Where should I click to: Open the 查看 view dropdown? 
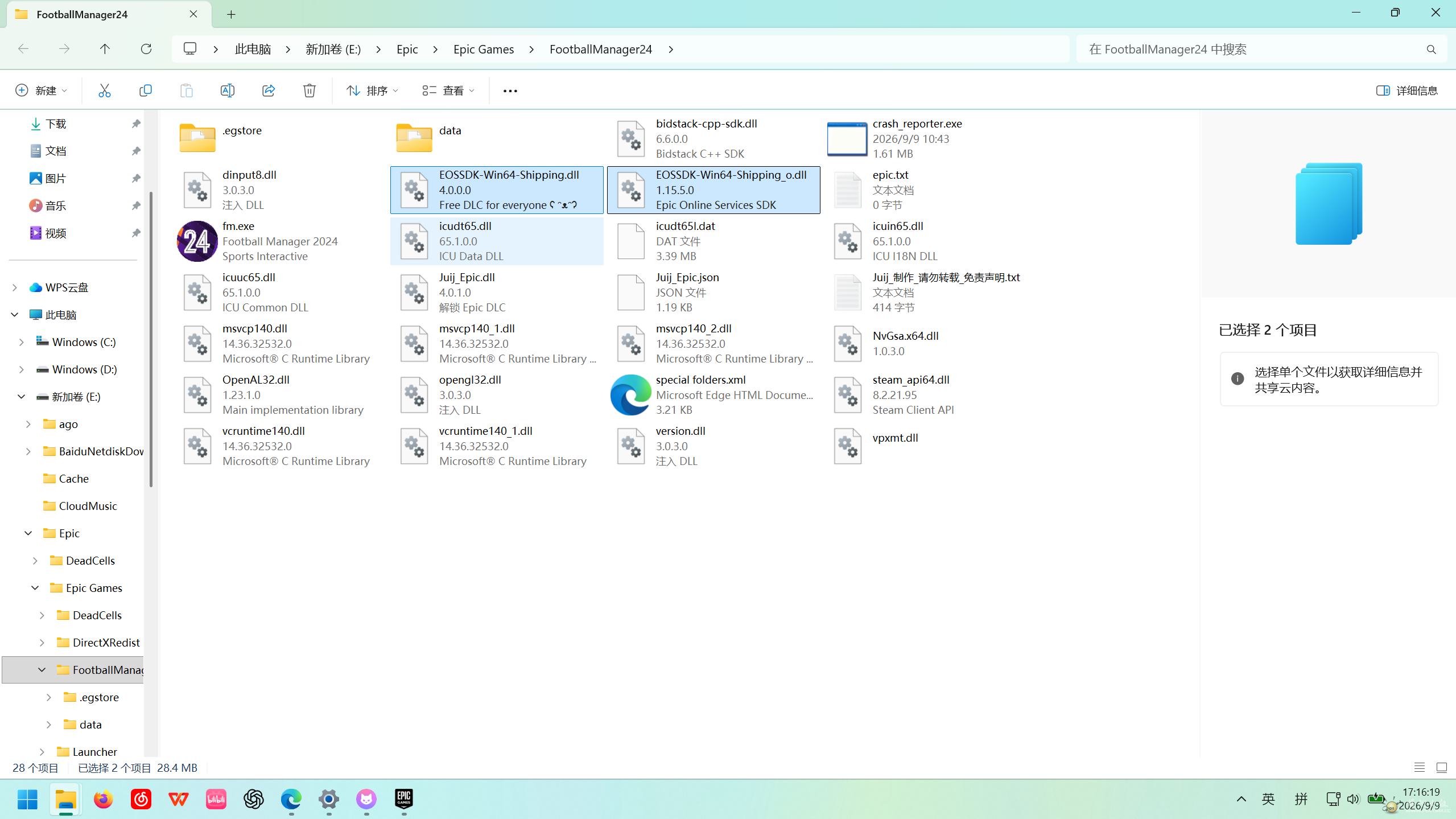[448, 90]
